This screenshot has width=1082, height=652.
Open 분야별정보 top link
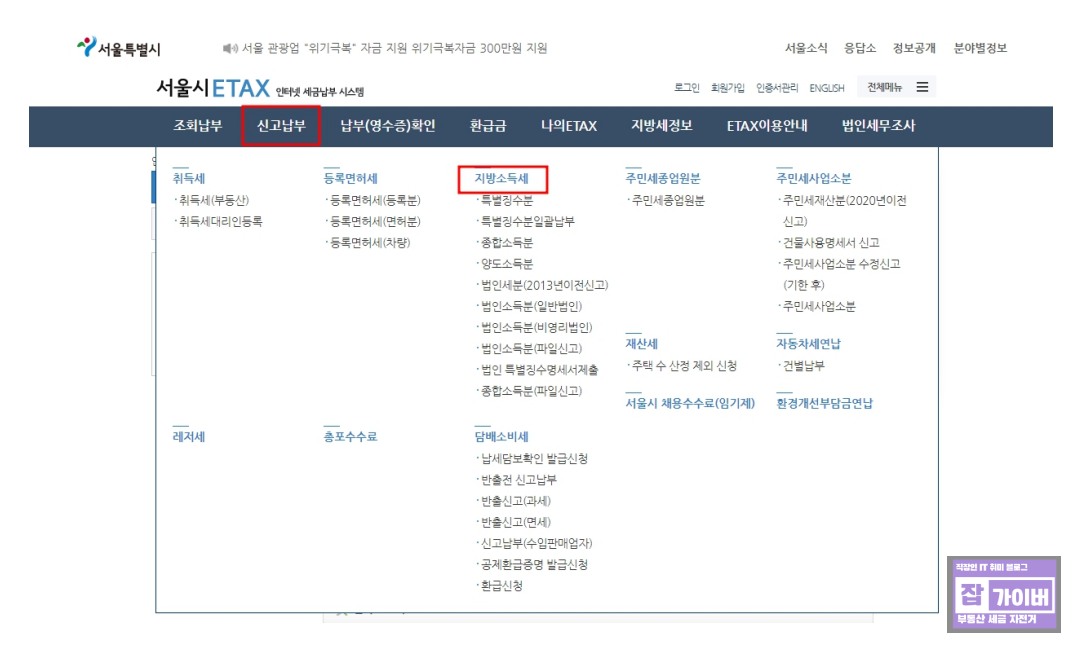(980, 48)
